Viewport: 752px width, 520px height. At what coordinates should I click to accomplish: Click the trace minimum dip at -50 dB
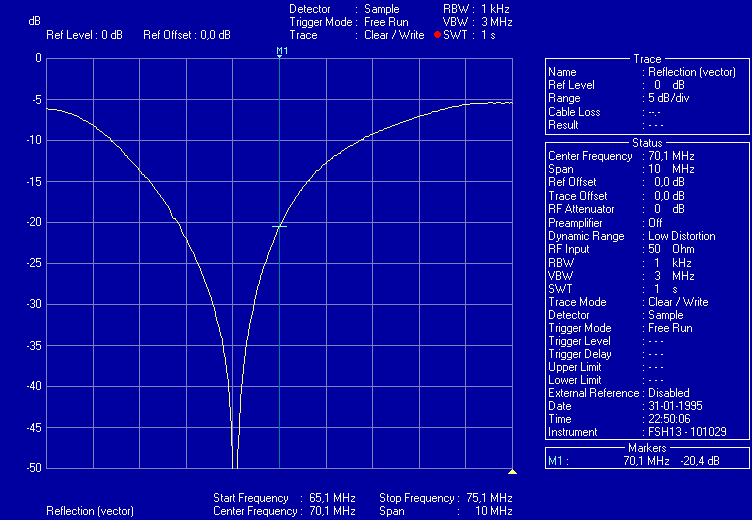pyautogui.click(x=234, y=464)
